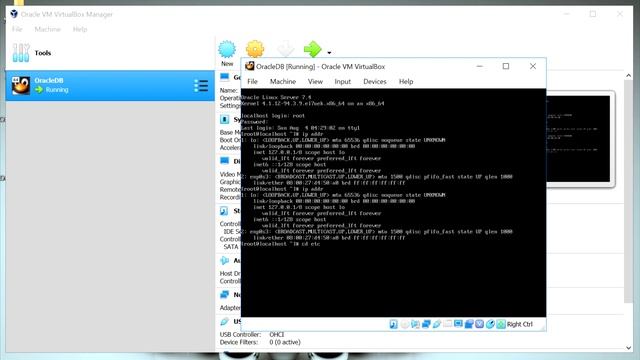Click optical disc icon in VM status bar
Viewport: 640px width, 360px height.
pyautogui.click(x=404, y=324)
